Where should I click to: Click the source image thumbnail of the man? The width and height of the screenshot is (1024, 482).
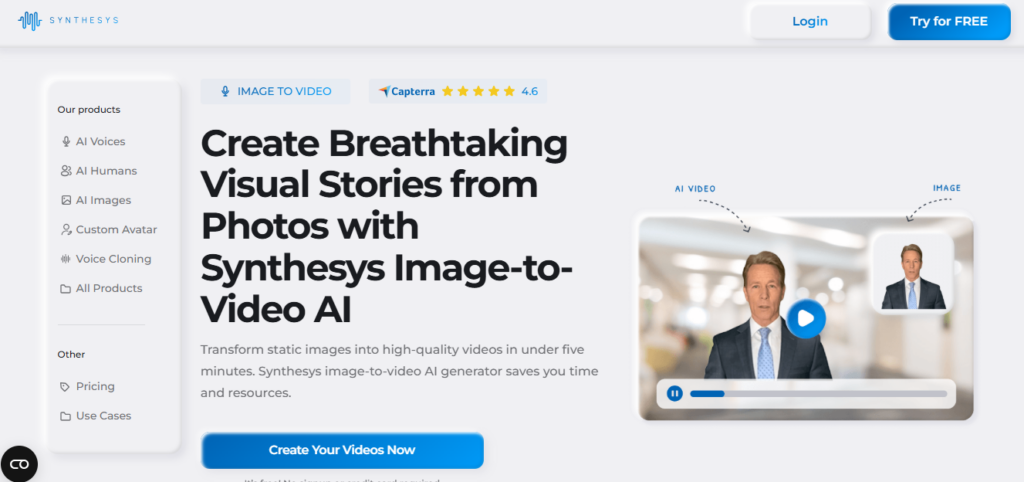tap(913, 272)
